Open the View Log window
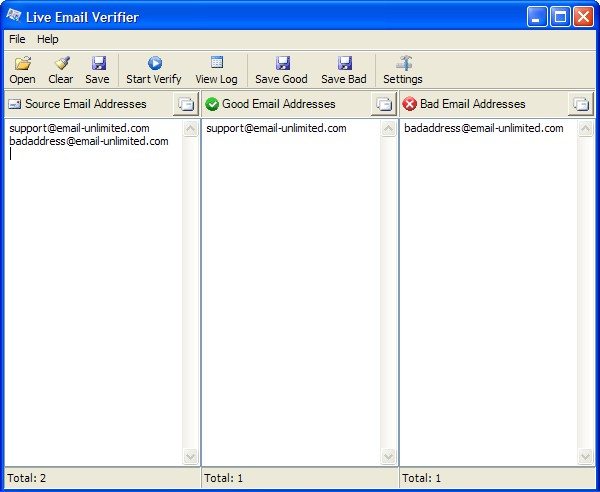600x492 pixels. coord(217,70)
